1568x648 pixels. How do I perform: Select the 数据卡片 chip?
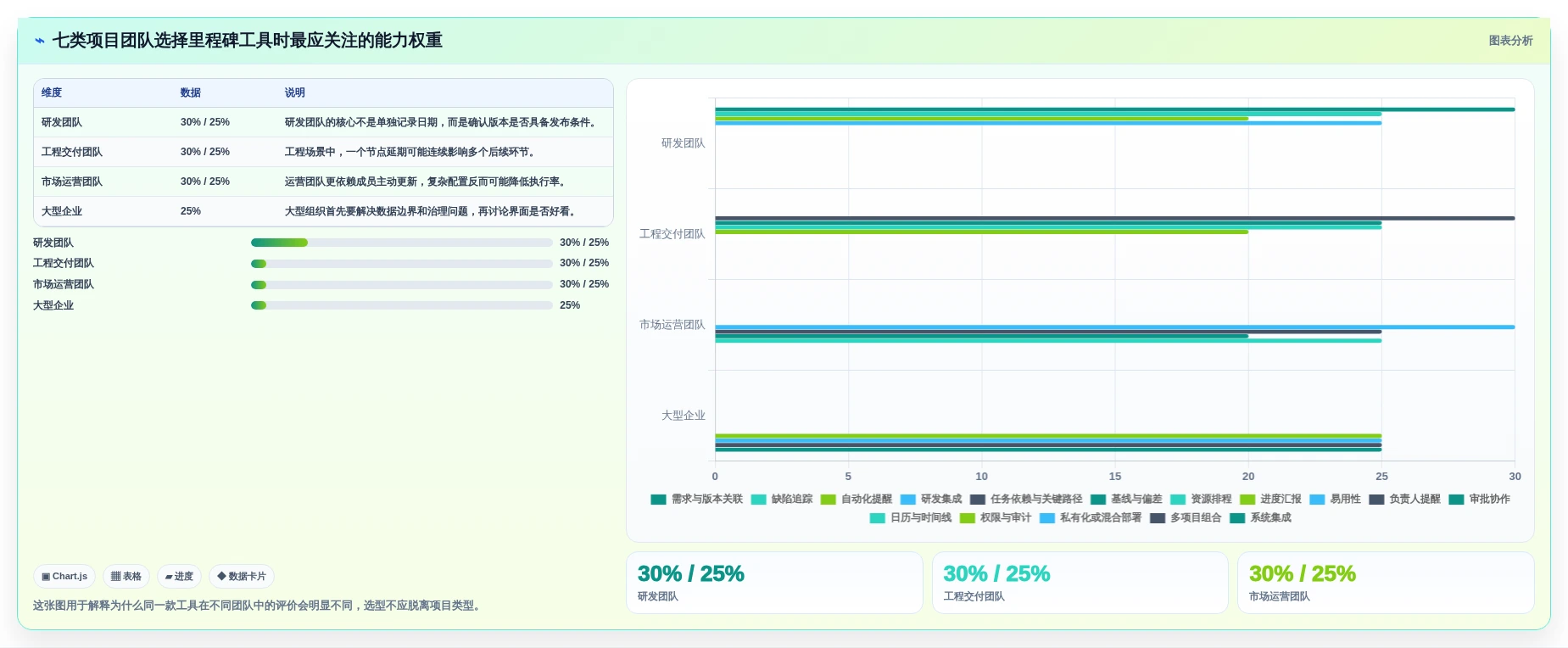pyautogui.click(x=242, y=576)
